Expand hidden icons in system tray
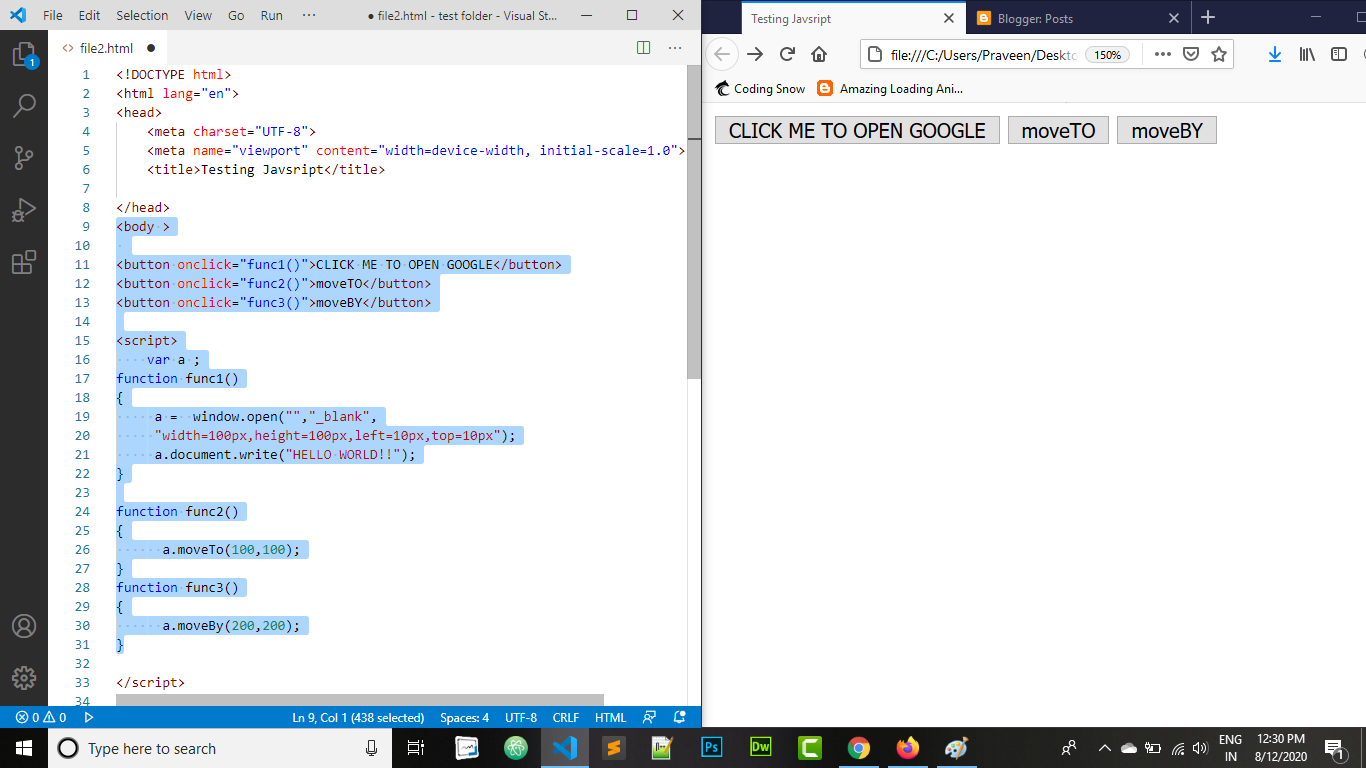Image resolution: width=1366 pixels, height=768 pixels. tap(1104, 748)
